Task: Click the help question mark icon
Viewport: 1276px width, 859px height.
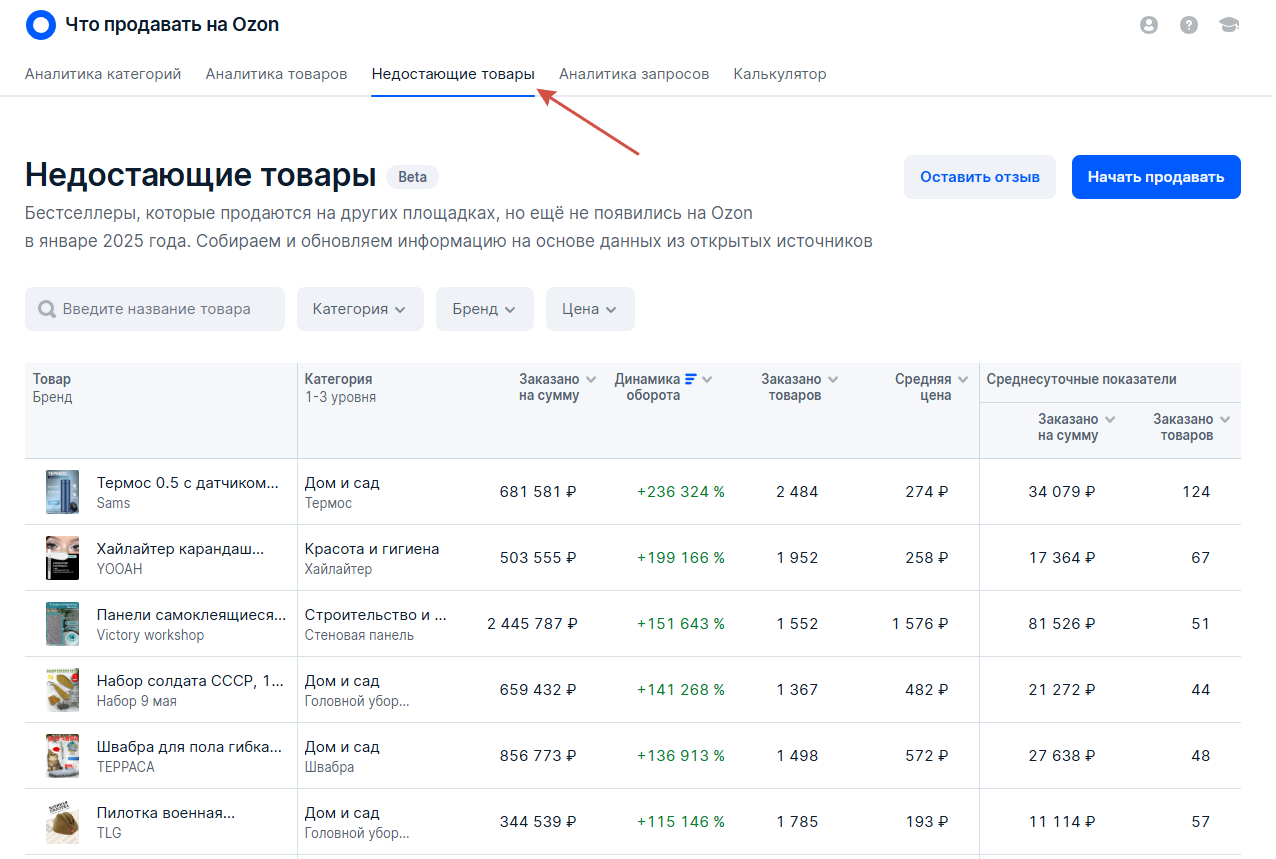Action: [1188, 26]
